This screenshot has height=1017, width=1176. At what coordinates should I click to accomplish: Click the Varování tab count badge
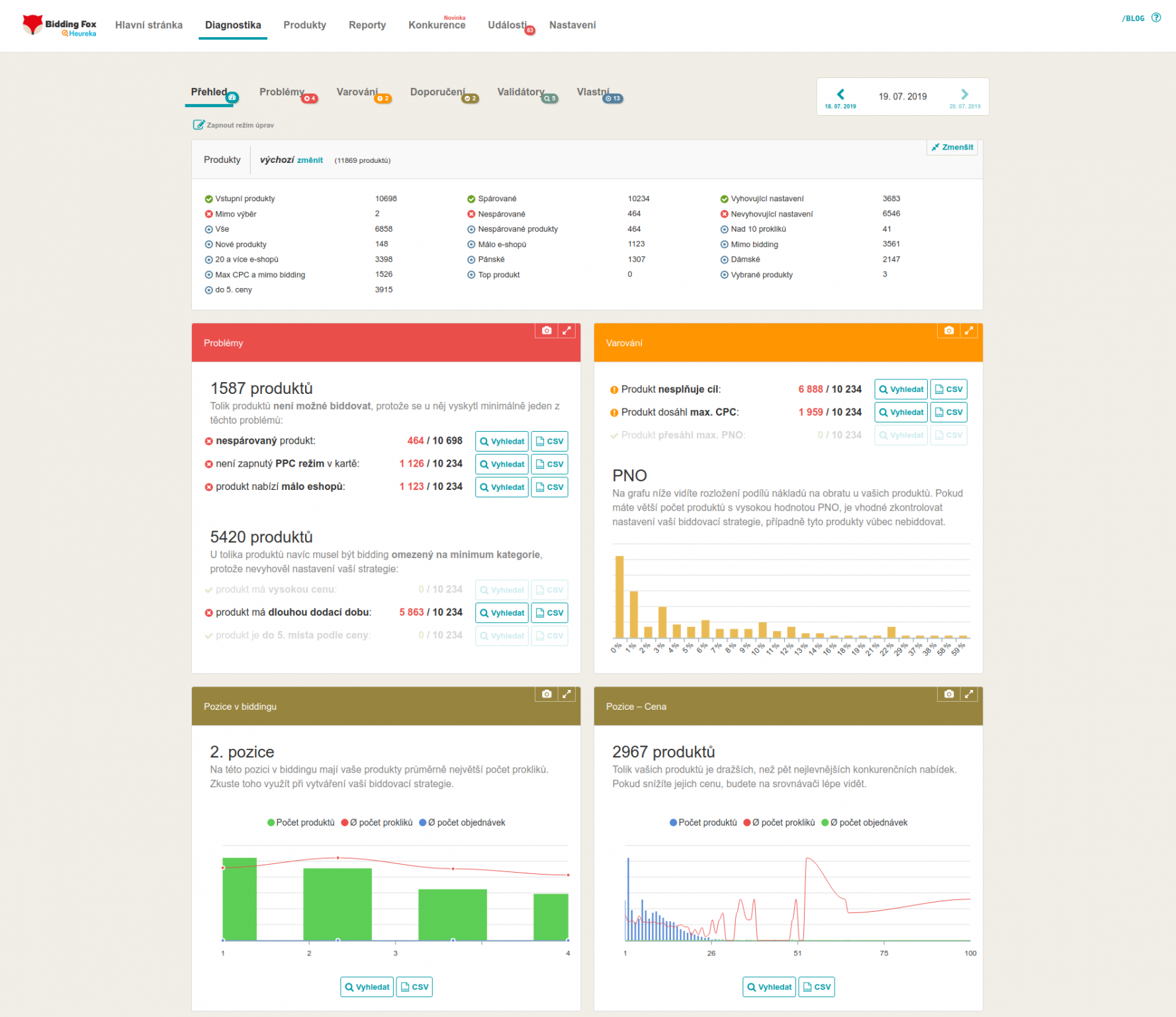pyautogui.click(x=383, y=99)
